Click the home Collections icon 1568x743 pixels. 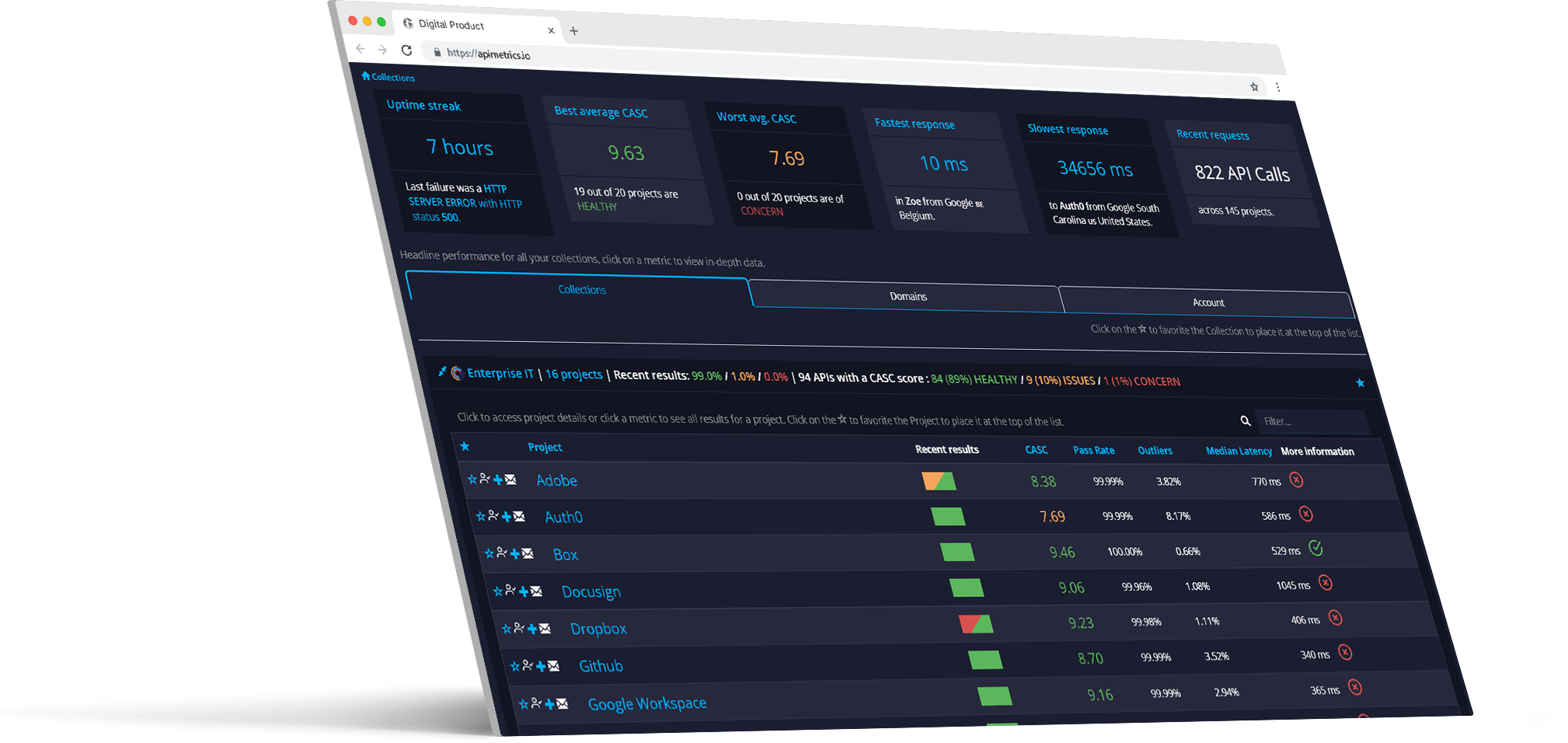coord(366,77)
